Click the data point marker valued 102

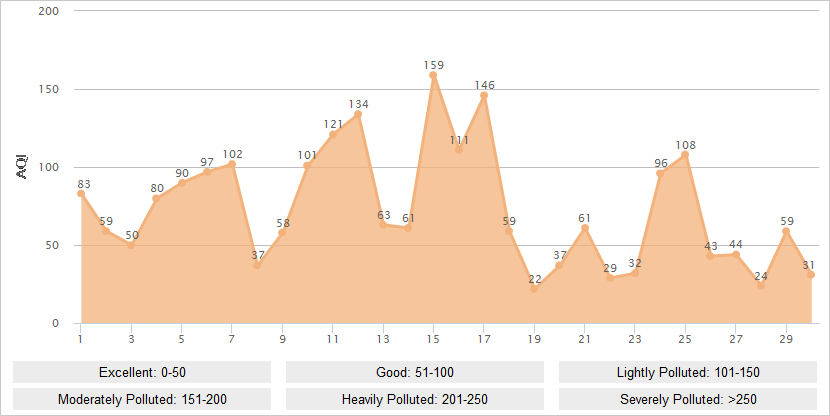[x=232, y=164]
